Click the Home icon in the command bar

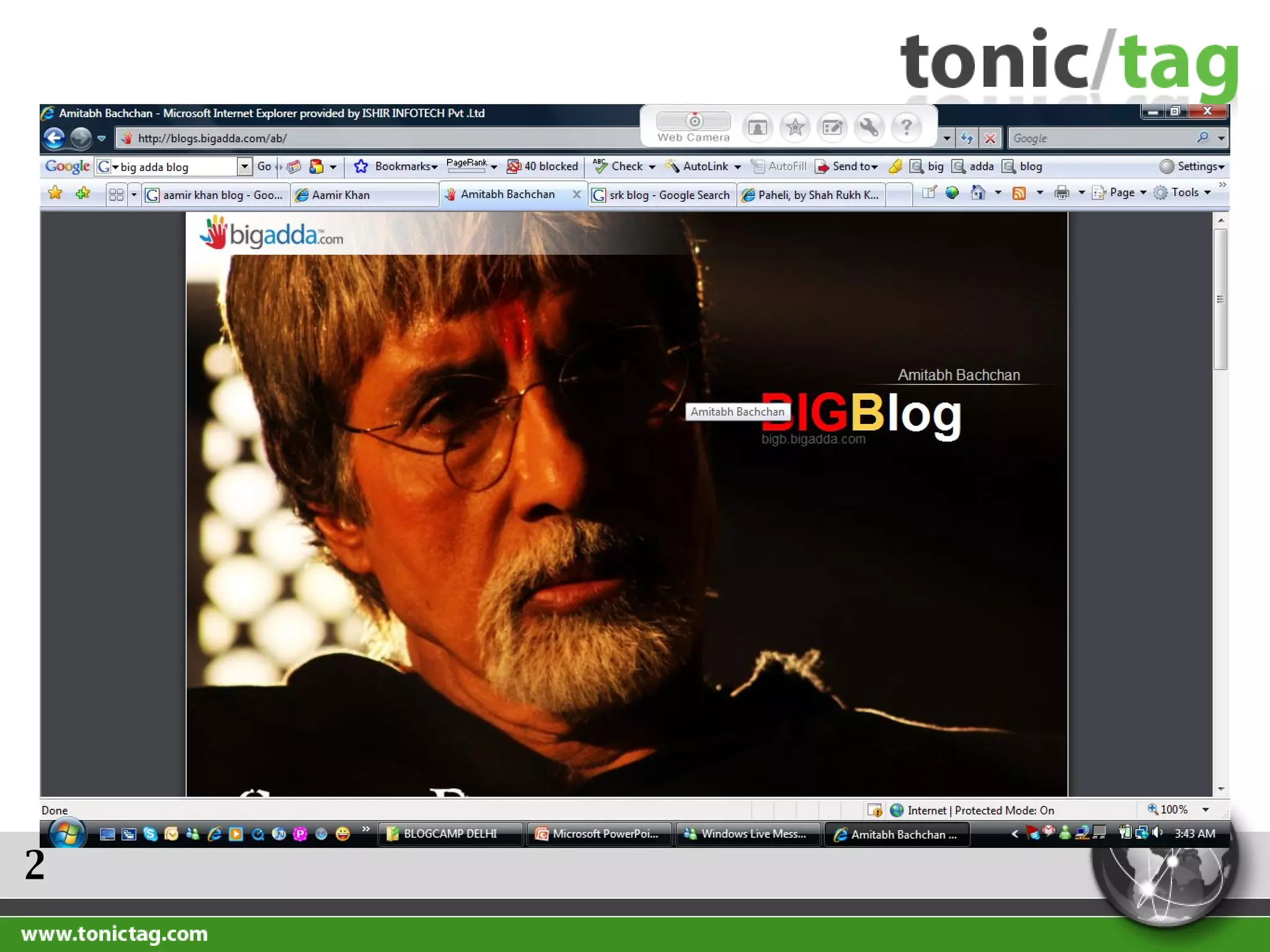[x=978, y=193]
